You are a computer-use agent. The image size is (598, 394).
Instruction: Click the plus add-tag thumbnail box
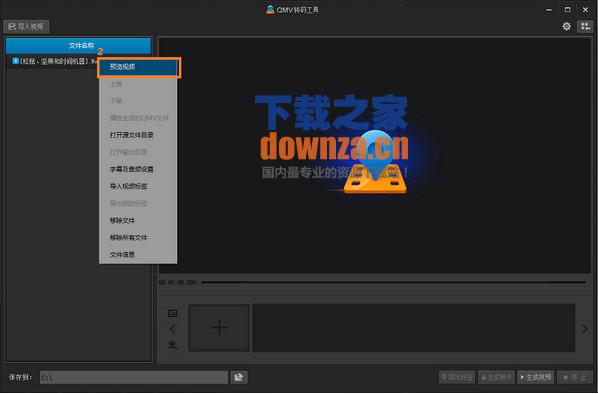[x=219, y=328]
